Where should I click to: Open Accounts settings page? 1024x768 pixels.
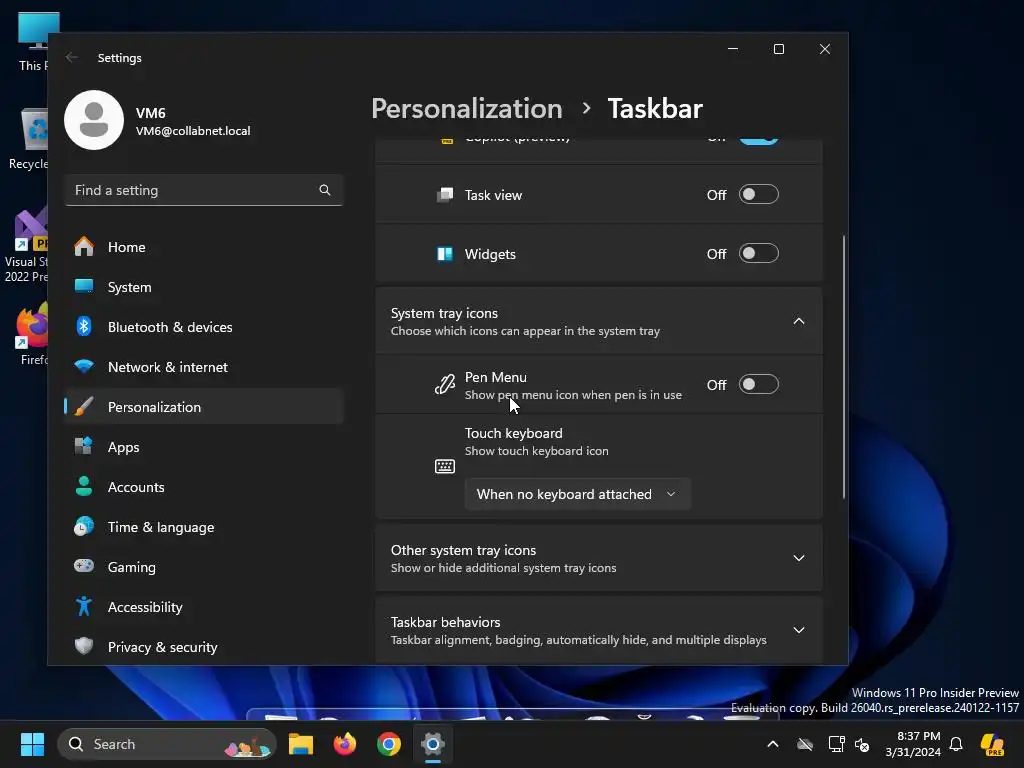[204, 487]
